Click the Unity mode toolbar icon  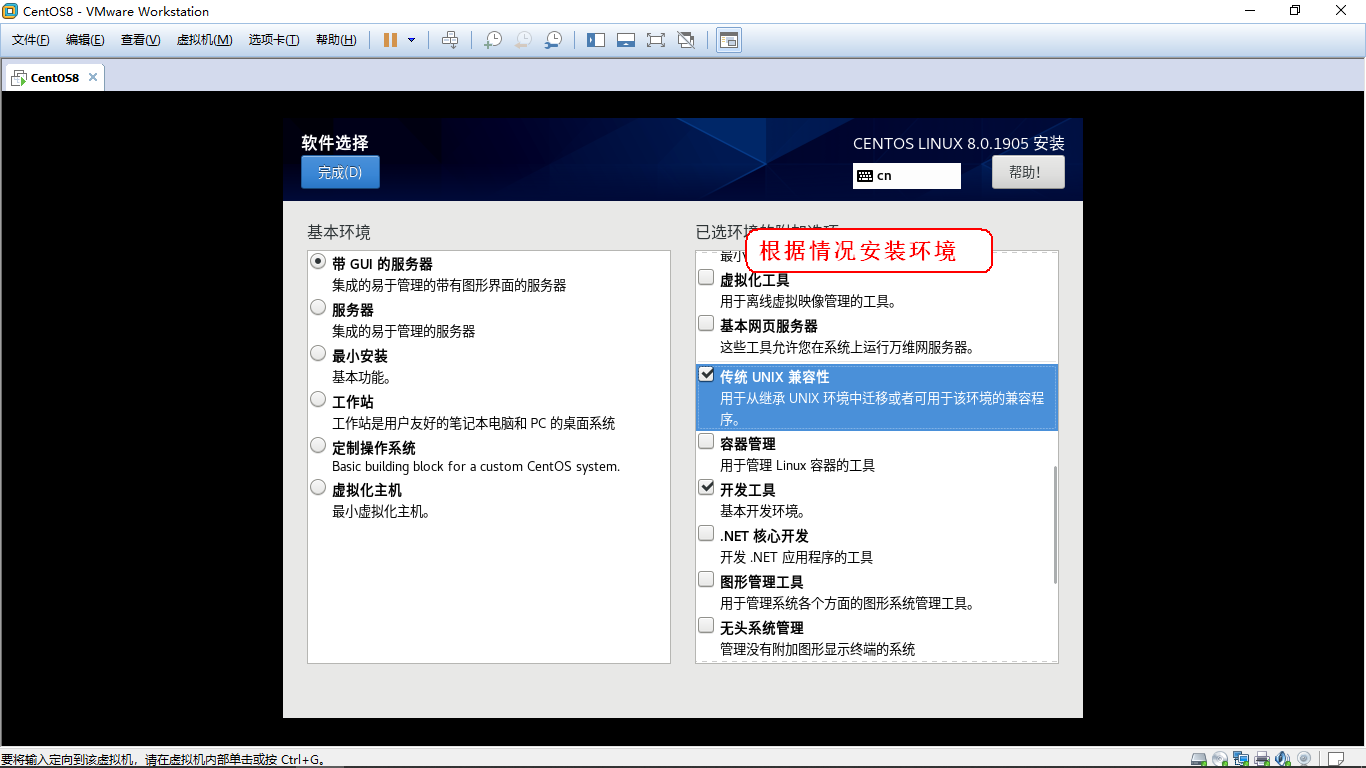(x=686, y=40)
